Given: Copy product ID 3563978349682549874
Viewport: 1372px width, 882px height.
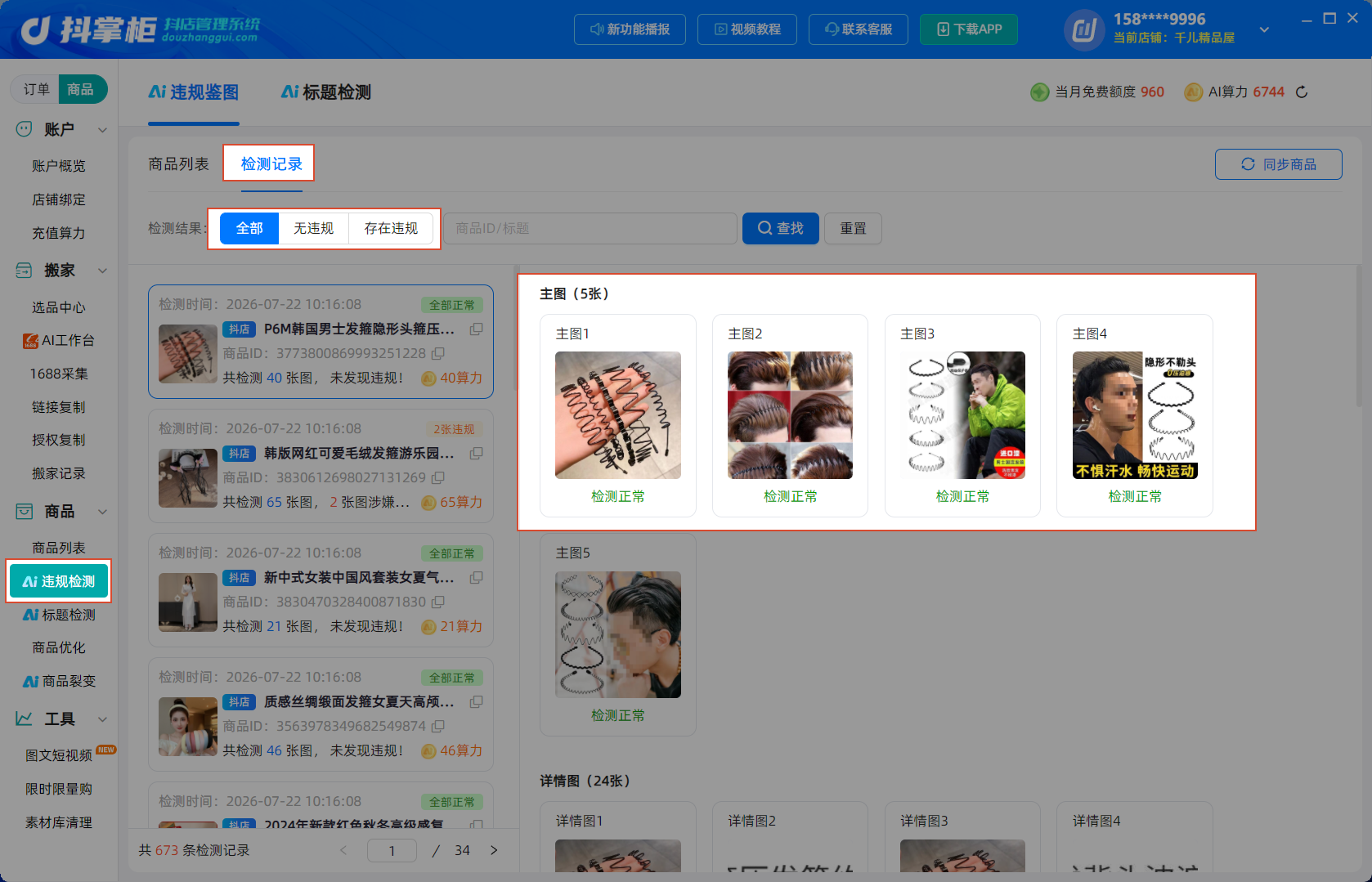Looking at the screenshot, I should [438, 726].
